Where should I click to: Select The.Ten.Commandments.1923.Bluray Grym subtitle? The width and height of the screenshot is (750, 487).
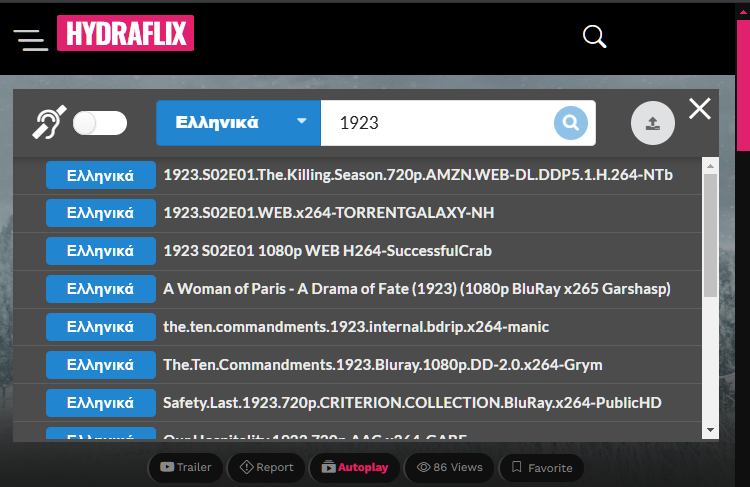383,365
